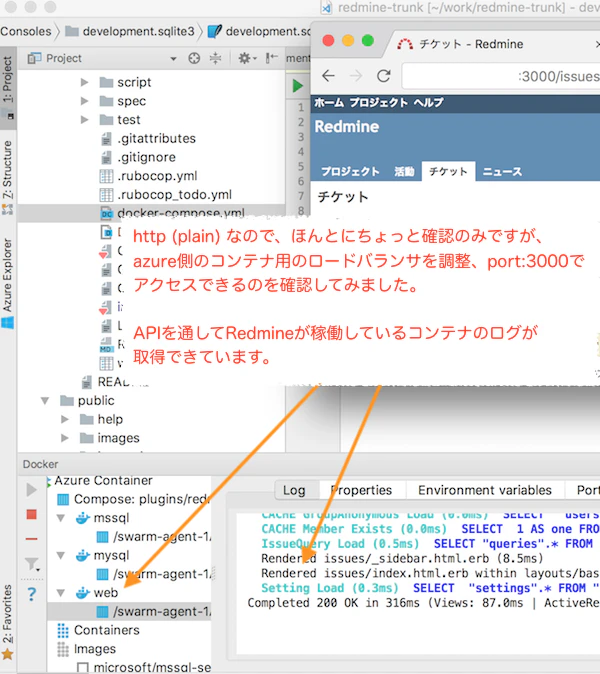Select the Compose: plugins/red... node

pos(133,499)
